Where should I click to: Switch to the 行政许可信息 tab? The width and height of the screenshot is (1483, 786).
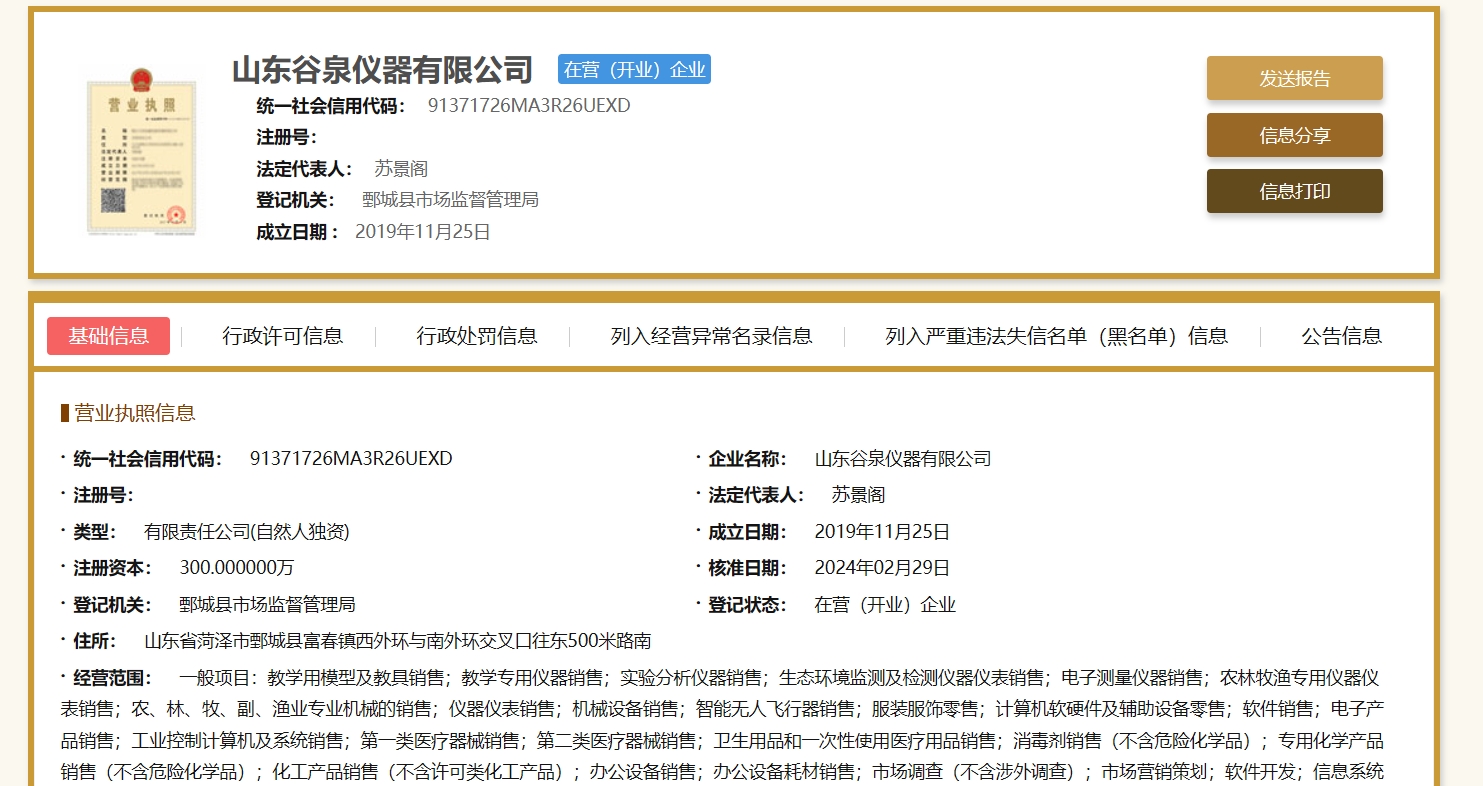282,336
